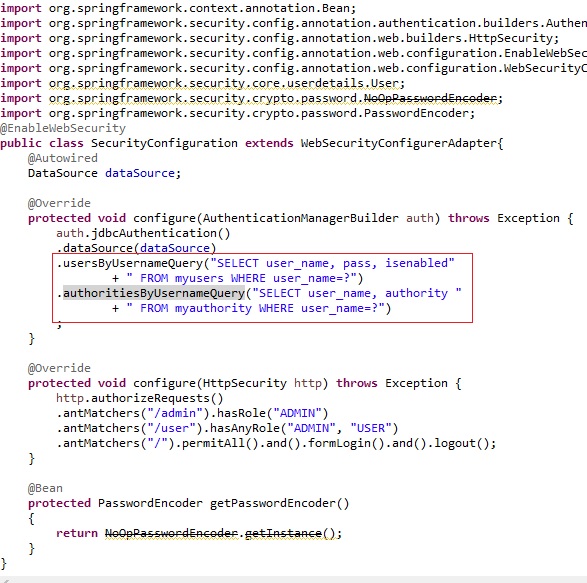Viewport: 587px width, 583px height.
Task: Click the @Override above configure(HttpSecurity http)
Action: [59, 368]
